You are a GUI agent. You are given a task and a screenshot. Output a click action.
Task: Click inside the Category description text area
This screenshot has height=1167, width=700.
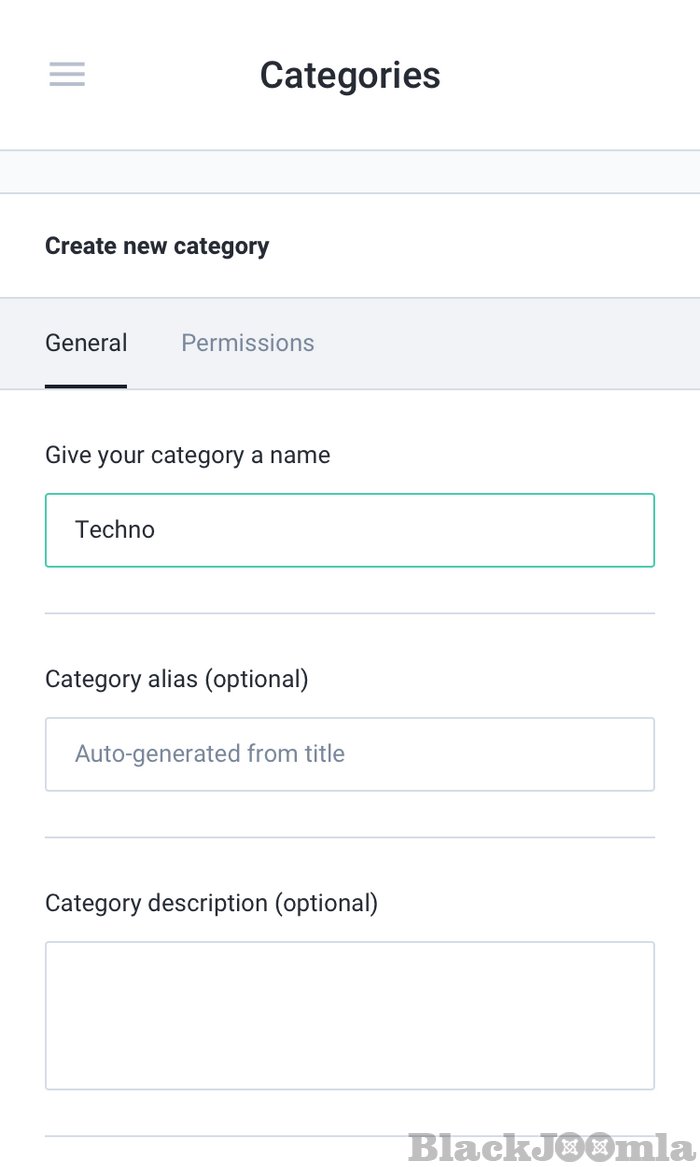point(350,1015)
